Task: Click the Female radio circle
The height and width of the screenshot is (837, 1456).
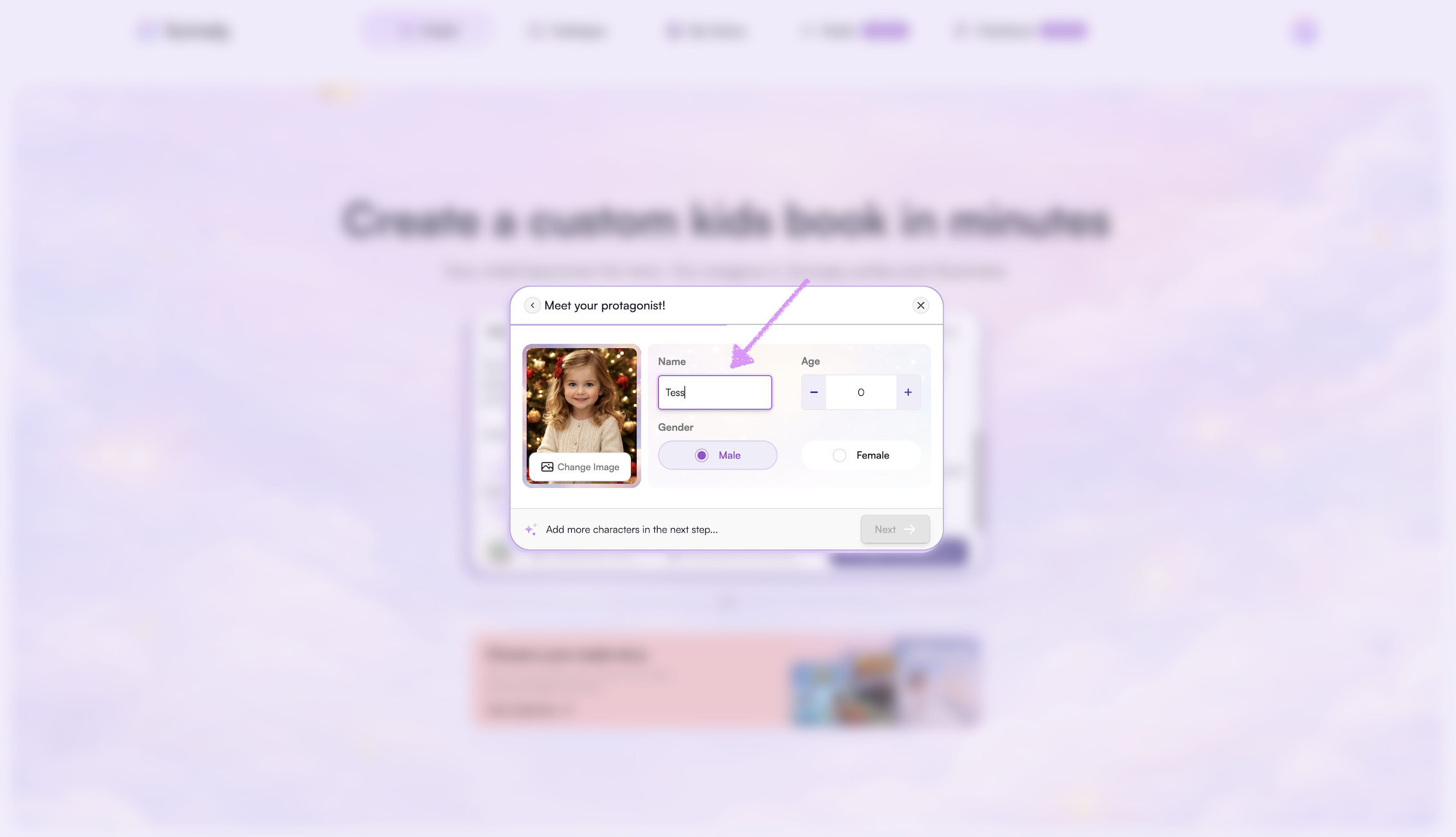Action: tap(839, 455)
